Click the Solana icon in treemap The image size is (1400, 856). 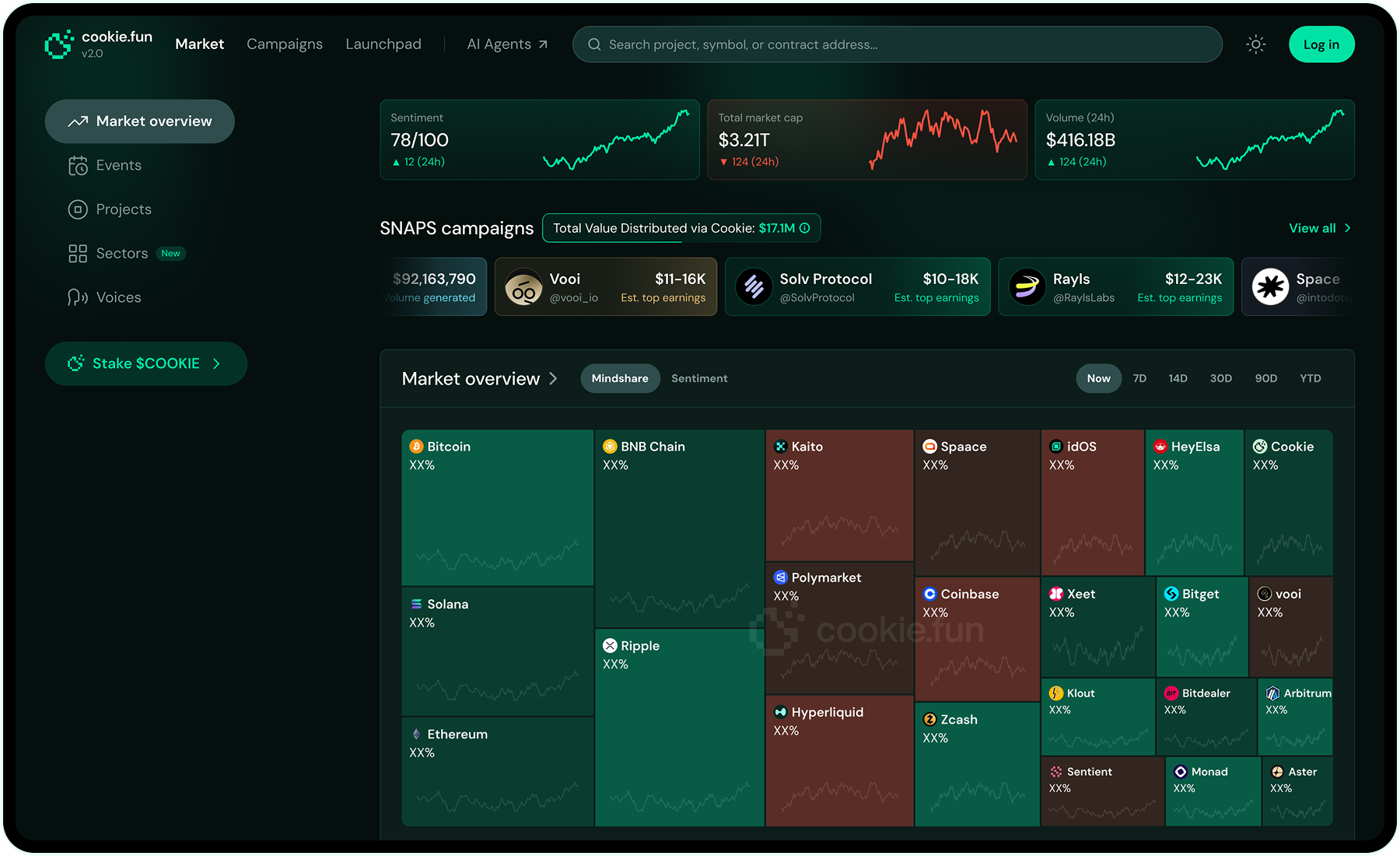pos(416,604)
